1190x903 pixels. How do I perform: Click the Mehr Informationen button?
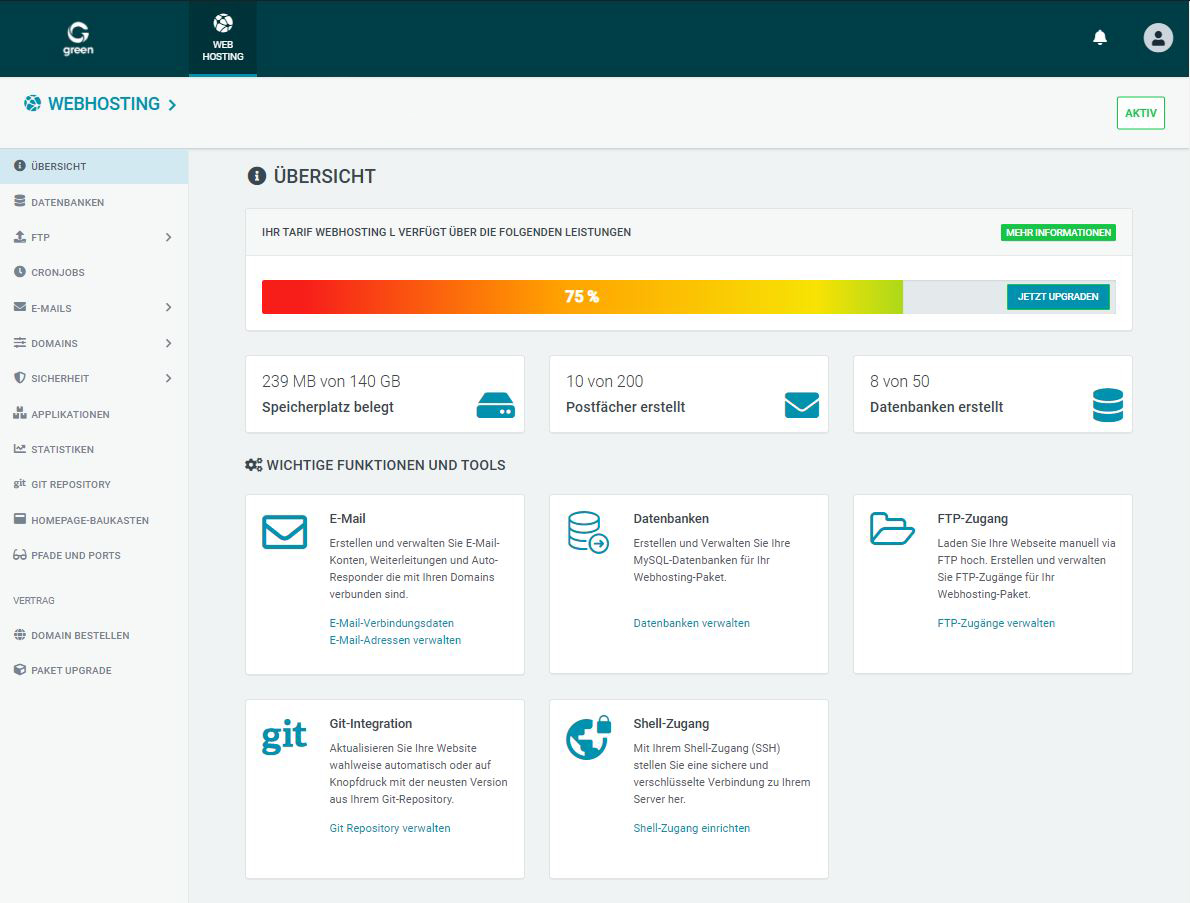click(1058, 233)
